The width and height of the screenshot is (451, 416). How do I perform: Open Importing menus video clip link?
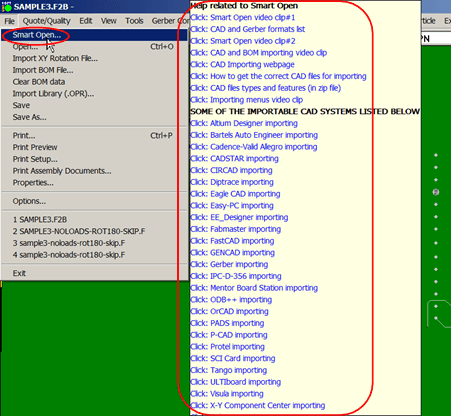pyautogui.click(x=247, y=100)
